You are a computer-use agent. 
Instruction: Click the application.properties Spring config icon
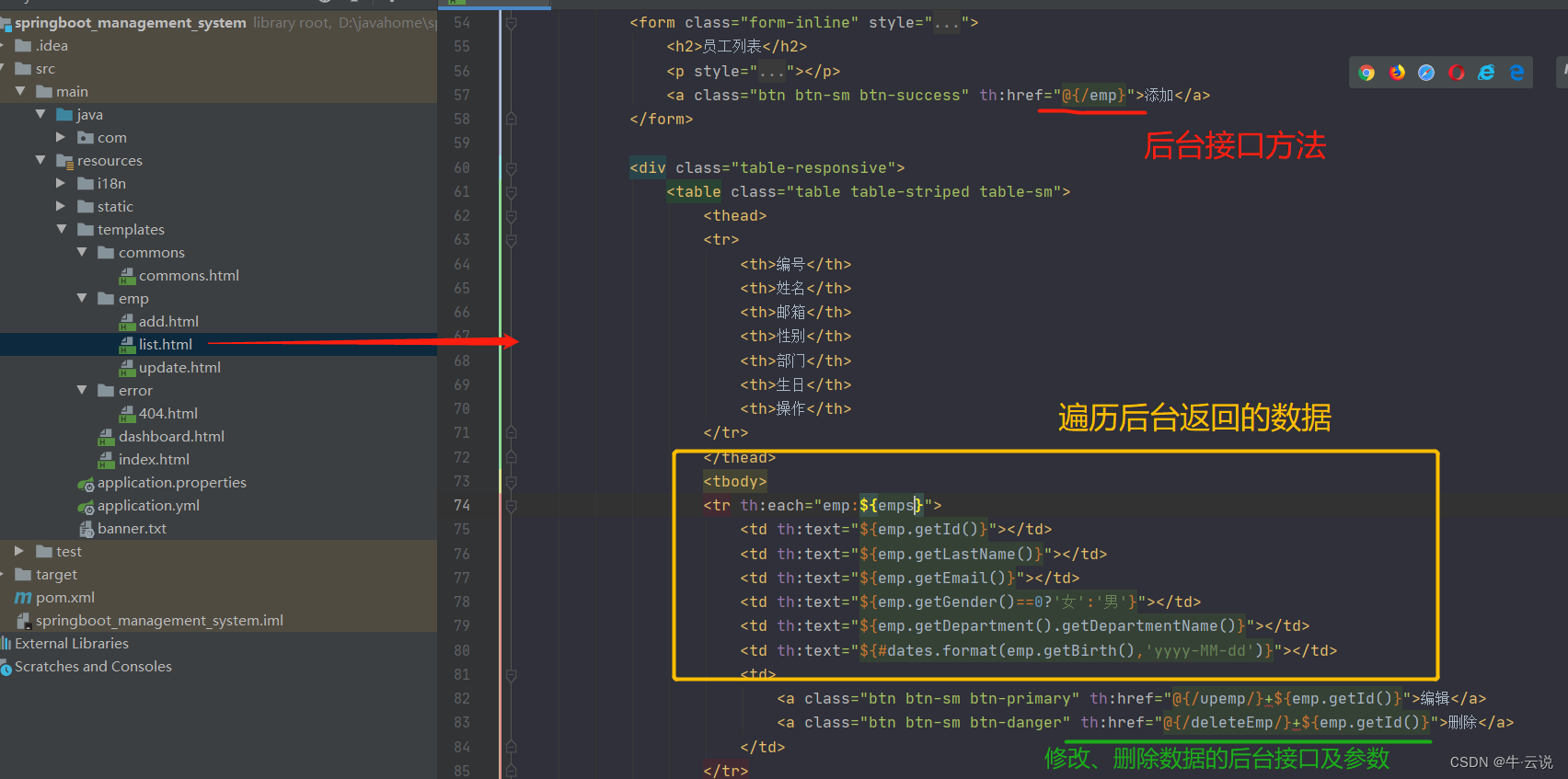point(86,483)
